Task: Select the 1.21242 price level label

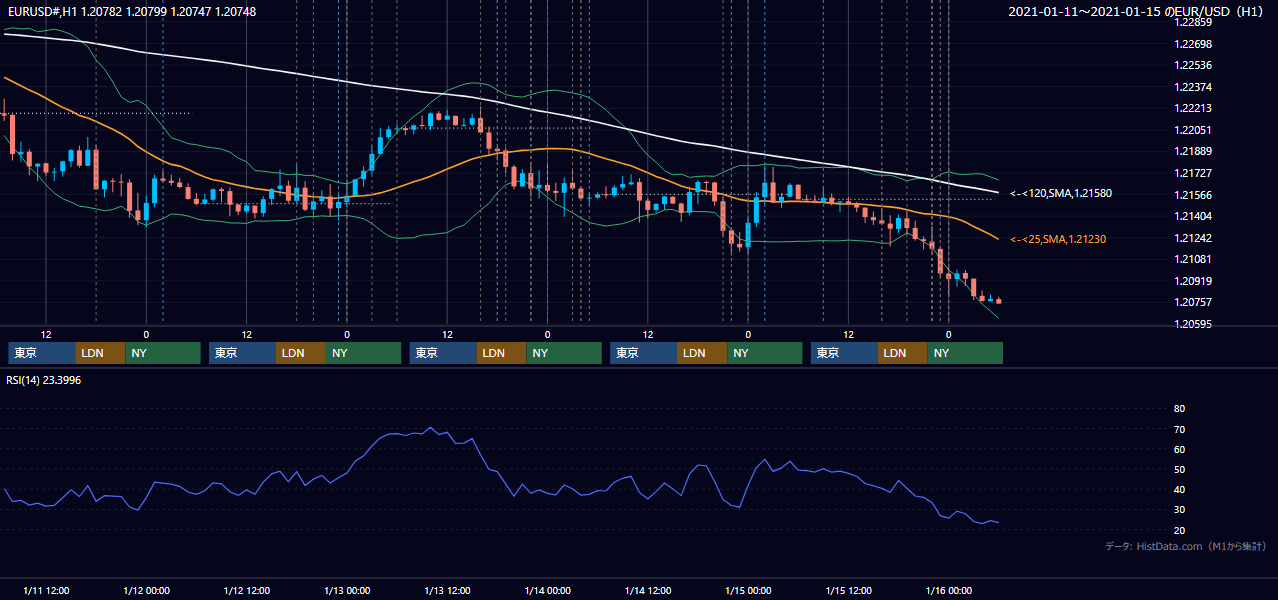Action: 1194,238
